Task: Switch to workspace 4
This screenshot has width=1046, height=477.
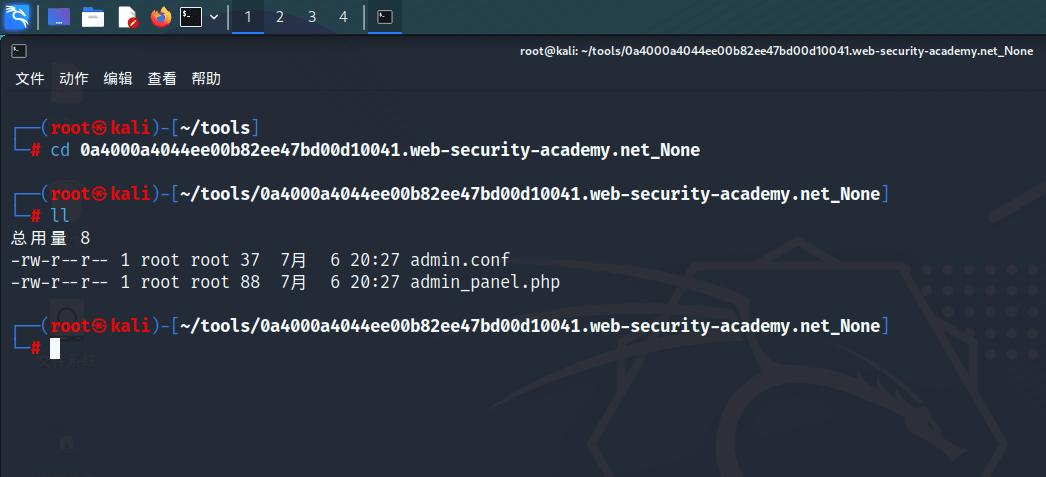Action: pyautogui.click(x=344, y=17)
